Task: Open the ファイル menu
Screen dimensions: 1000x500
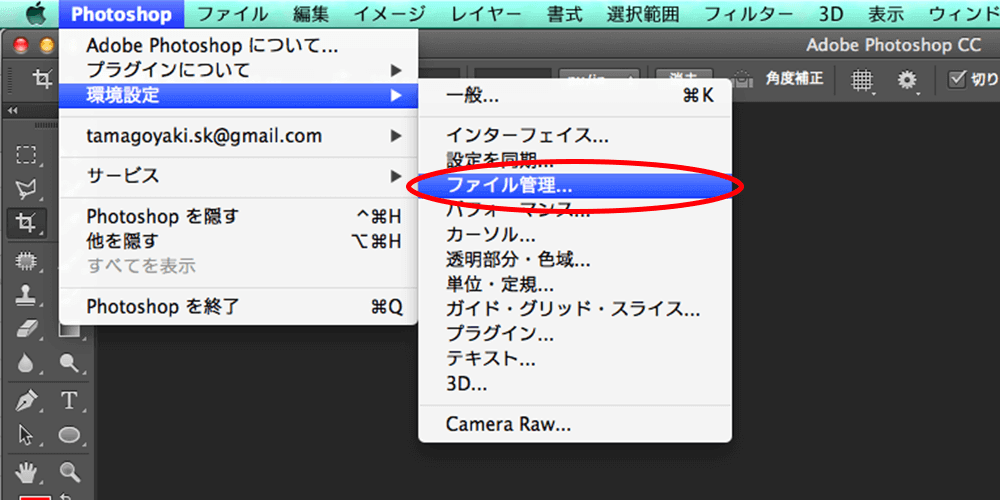Action: [232, 13]
